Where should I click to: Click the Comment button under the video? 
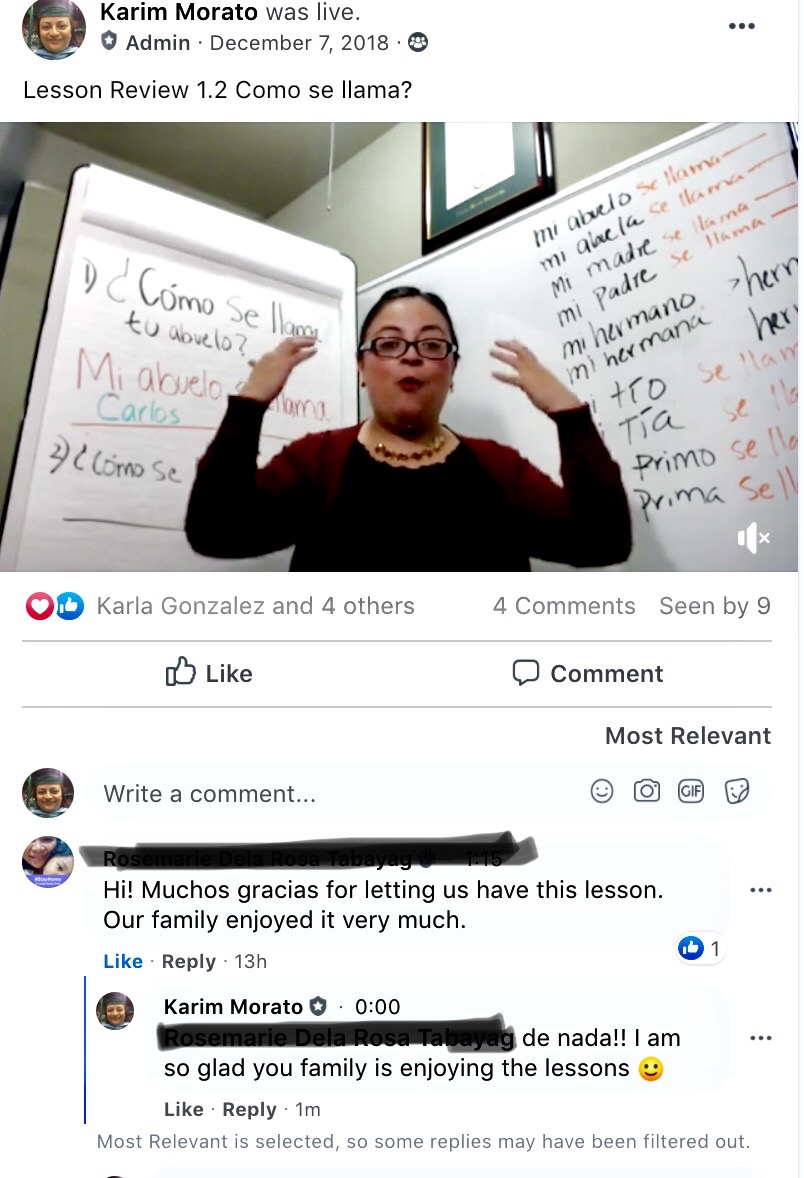(588, 673)
